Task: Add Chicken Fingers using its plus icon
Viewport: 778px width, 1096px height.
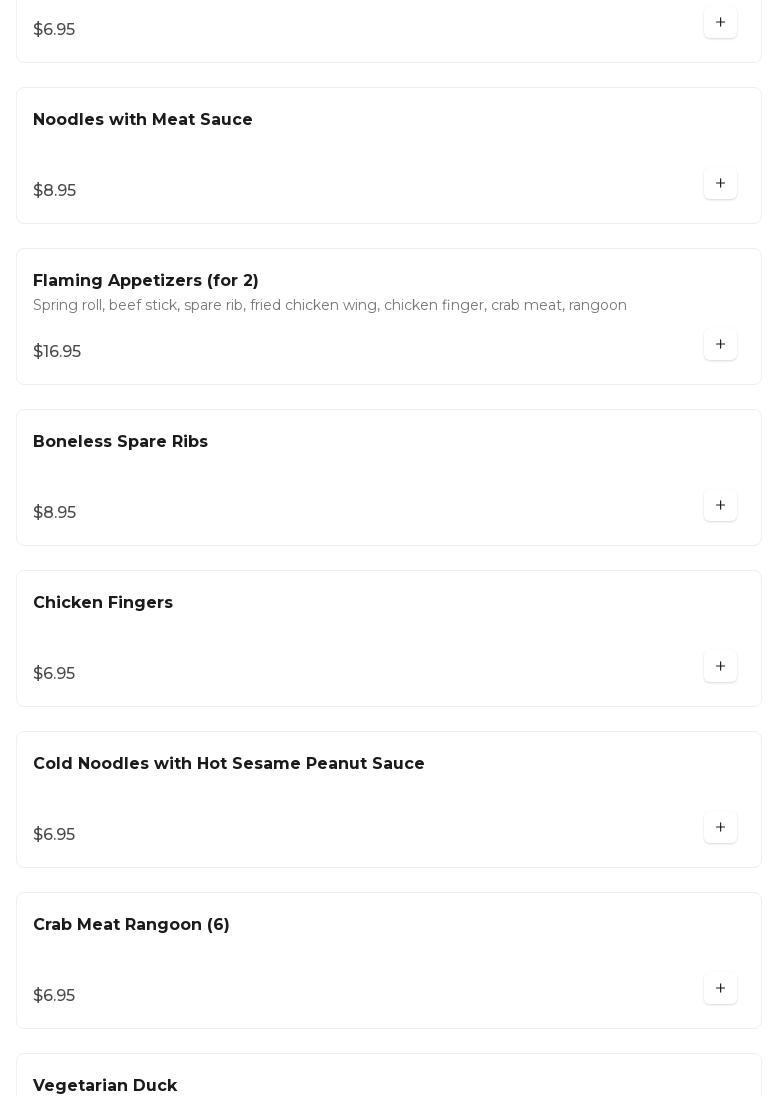Action: tap(720, 667)
